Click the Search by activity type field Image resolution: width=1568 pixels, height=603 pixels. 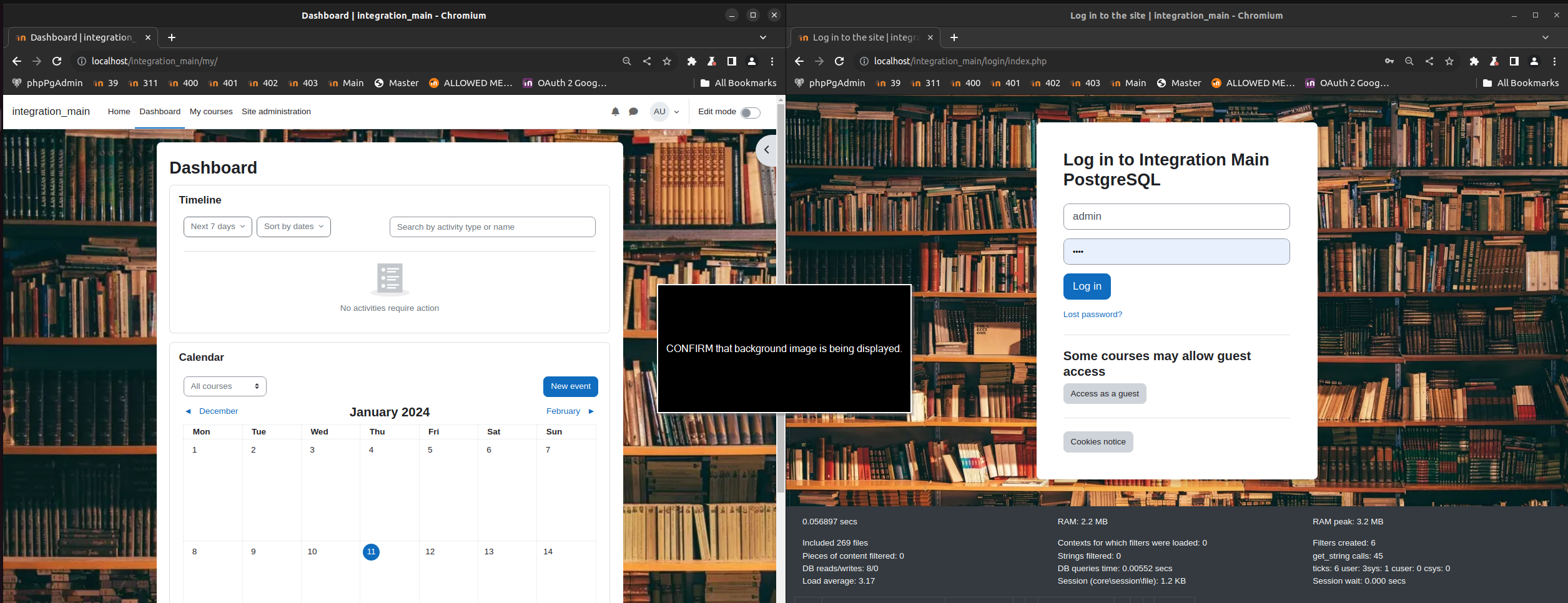(x=492, y=227)
